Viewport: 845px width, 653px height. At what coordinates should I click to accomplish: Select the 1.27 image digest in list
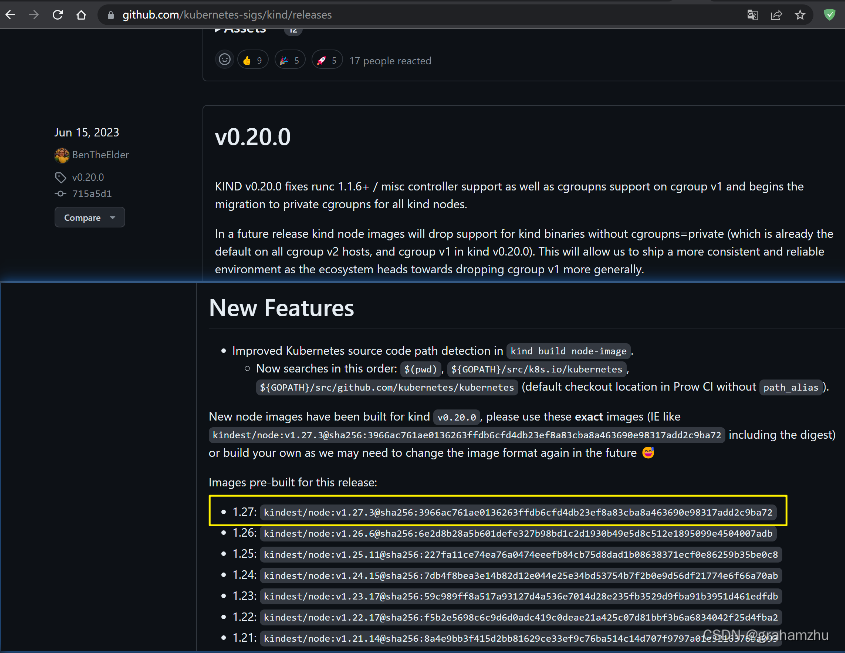(x=518, y=512)
